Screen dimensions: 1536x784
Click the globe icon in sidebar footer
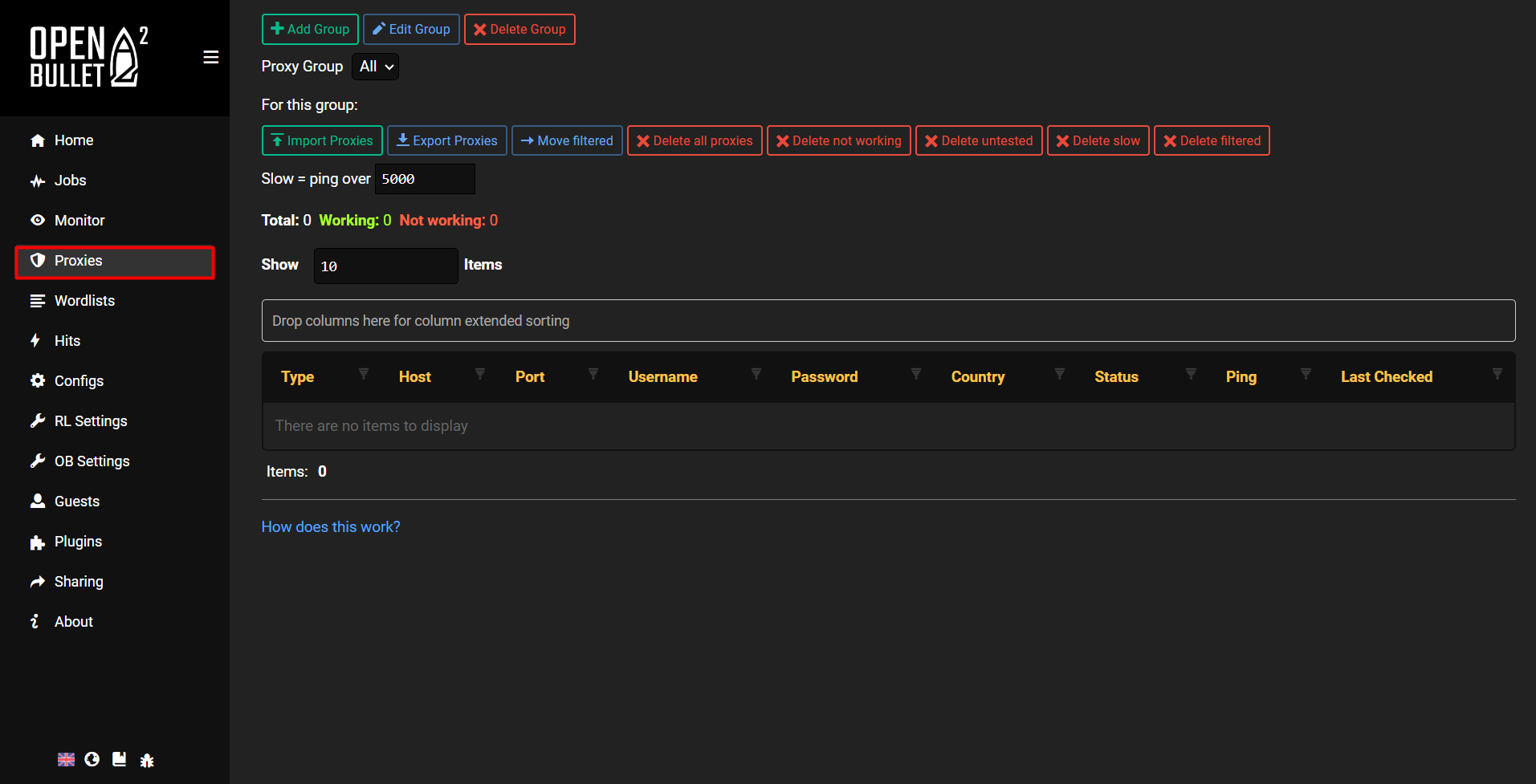click(92, 759)
